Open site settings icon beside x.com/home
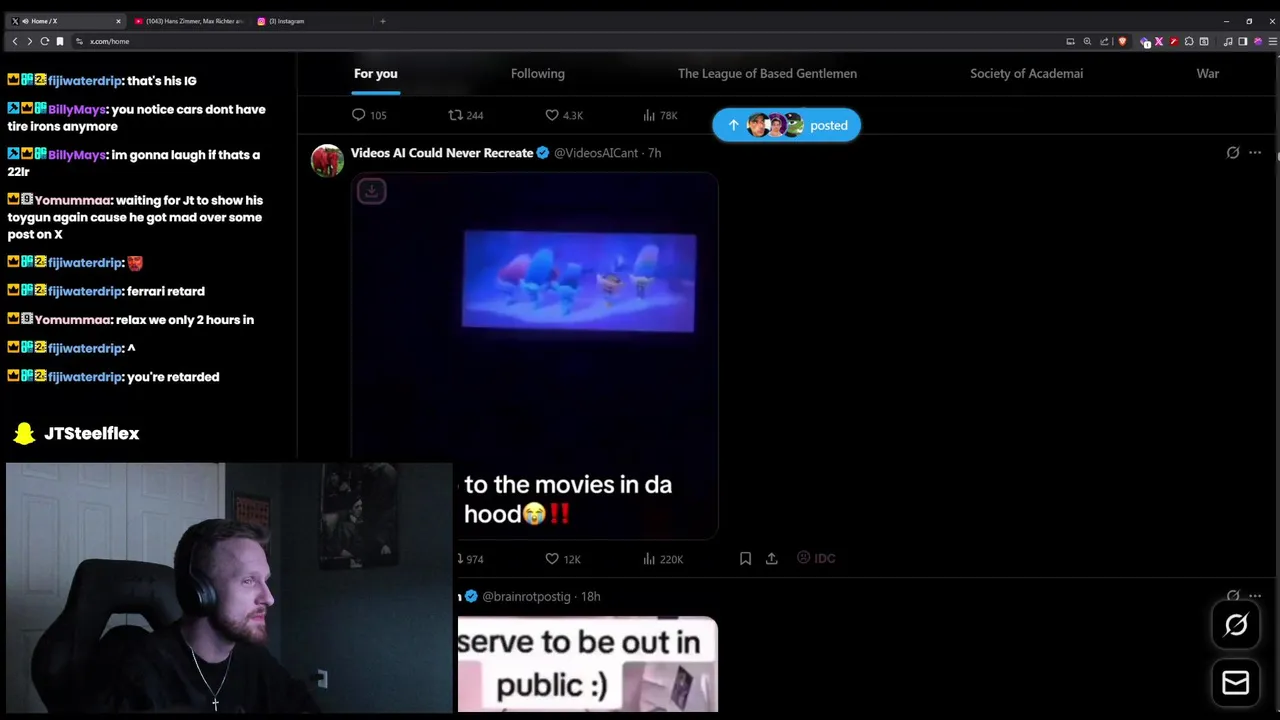This screenshot has height=720, width=1280. [x=79, y=41]
